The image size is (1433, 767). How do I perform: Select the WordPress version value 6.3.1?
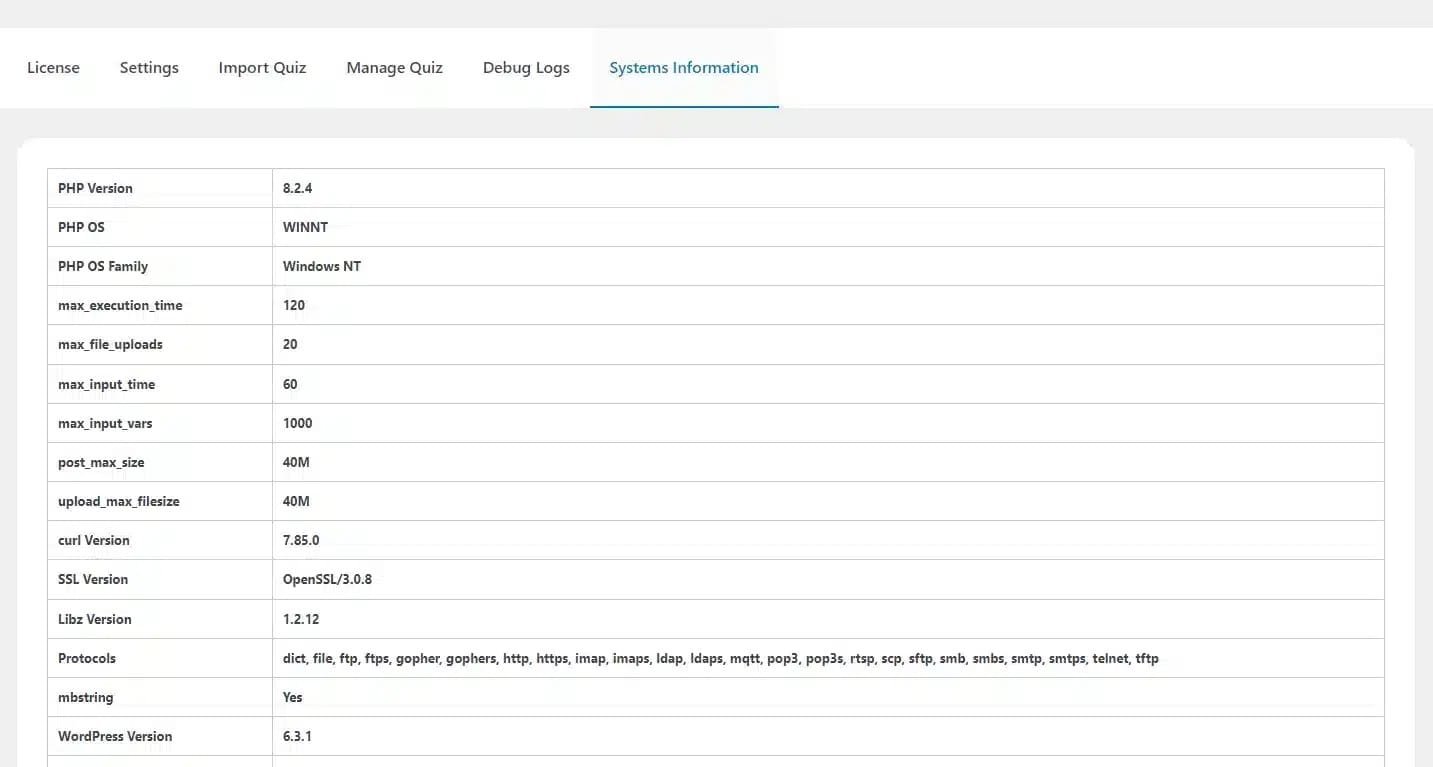[x=298, y=736]
